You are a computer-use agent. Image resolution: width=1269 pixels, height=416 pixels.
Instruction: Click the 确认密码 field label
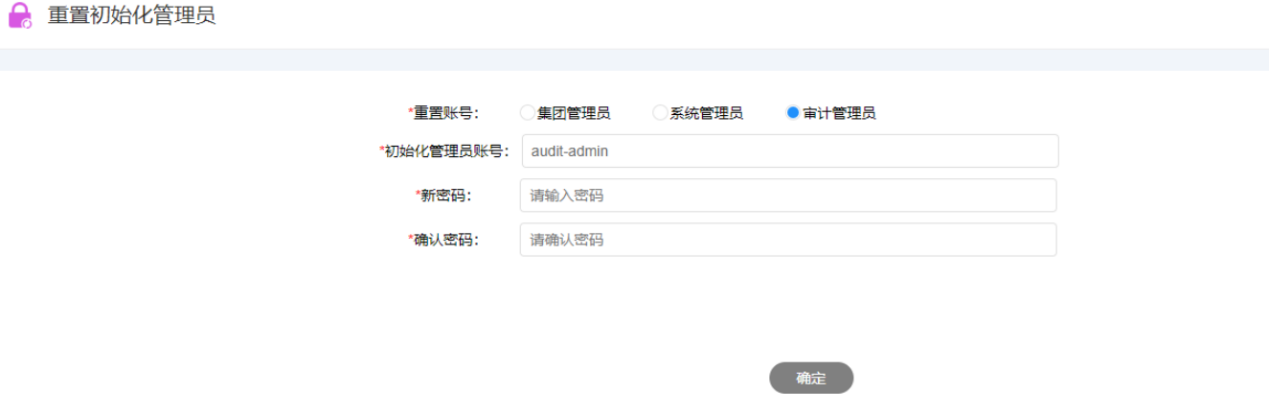point(446,240)
